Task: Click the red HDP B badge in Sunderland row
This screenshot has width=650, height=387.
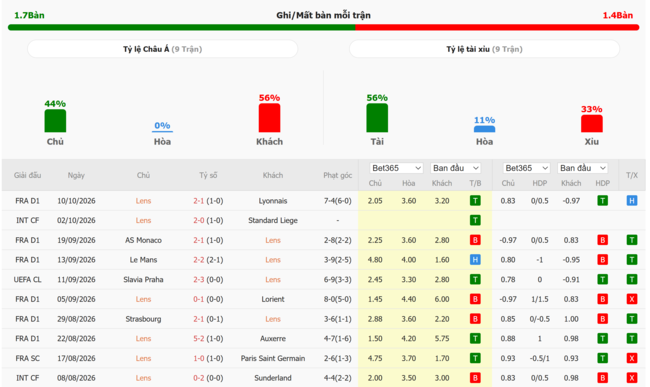Action: coord(602,378)
